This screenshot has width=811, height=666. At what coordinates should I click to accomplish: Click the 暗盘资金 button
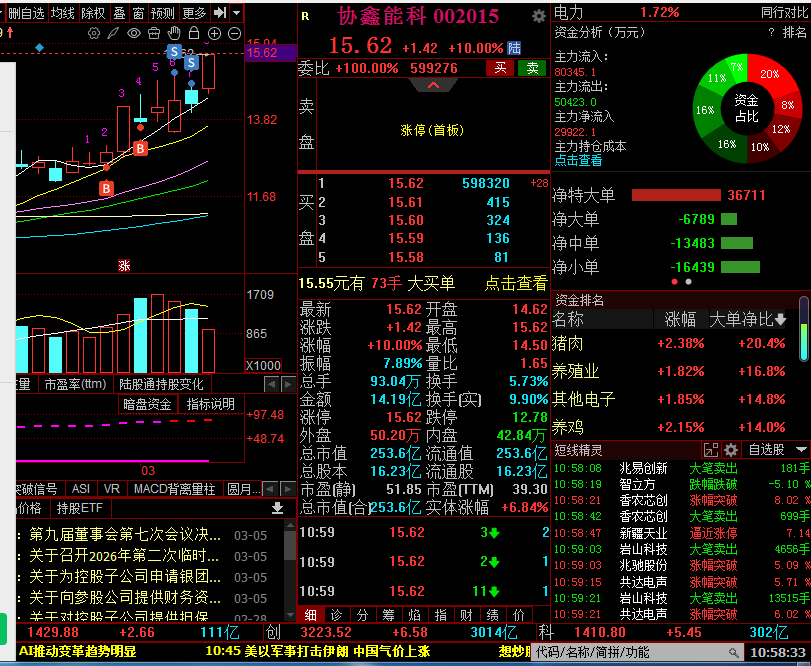click(x=147, y=404)
